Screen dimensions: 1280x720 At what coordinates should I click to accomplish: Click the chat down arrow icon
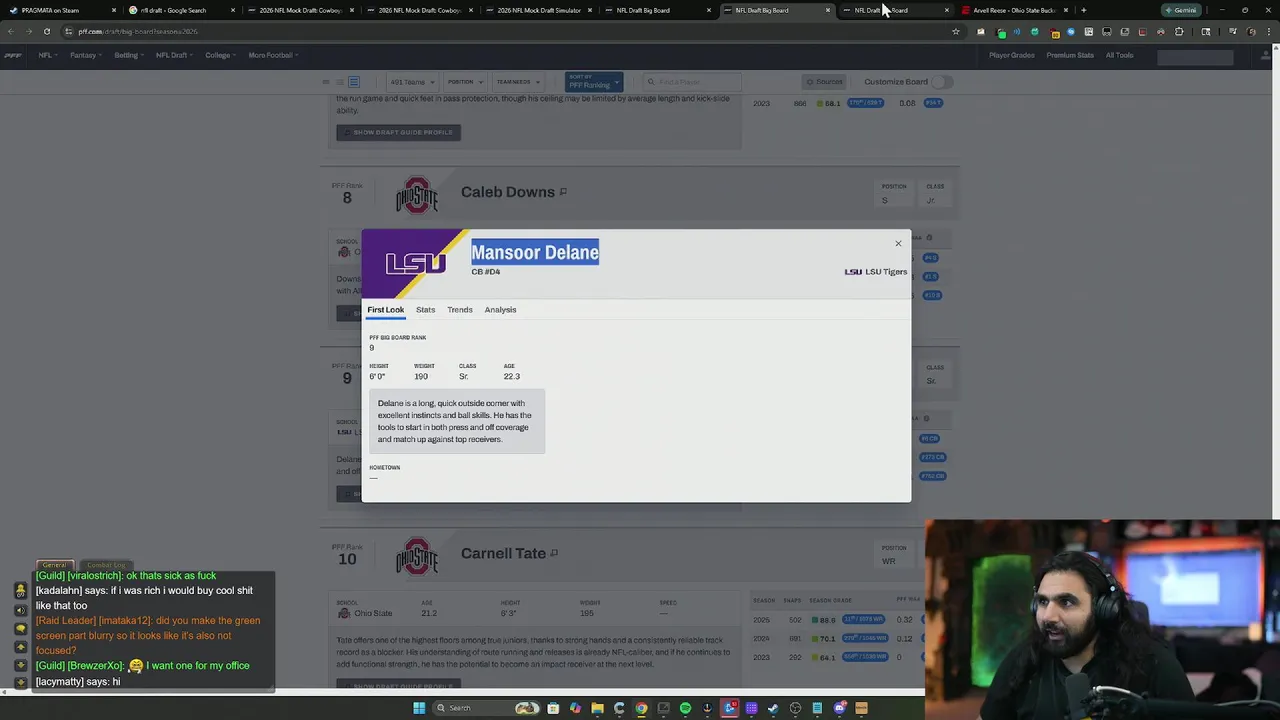click(x=20, y=665)
